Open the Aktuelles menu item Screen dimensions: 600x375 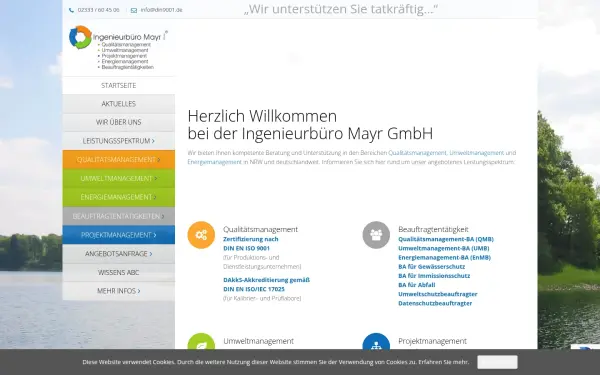(x=119, y=104)
